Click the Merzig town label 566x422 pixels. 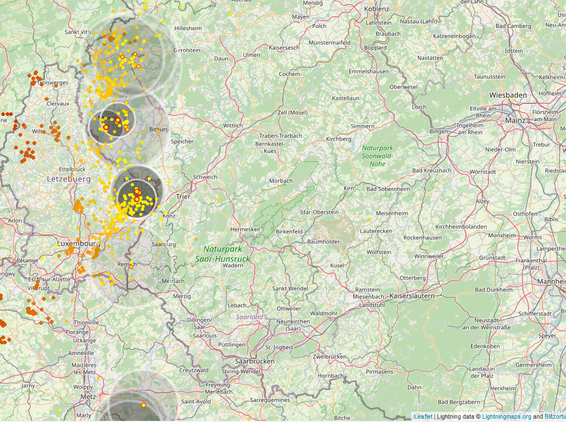tap(182, 296)
